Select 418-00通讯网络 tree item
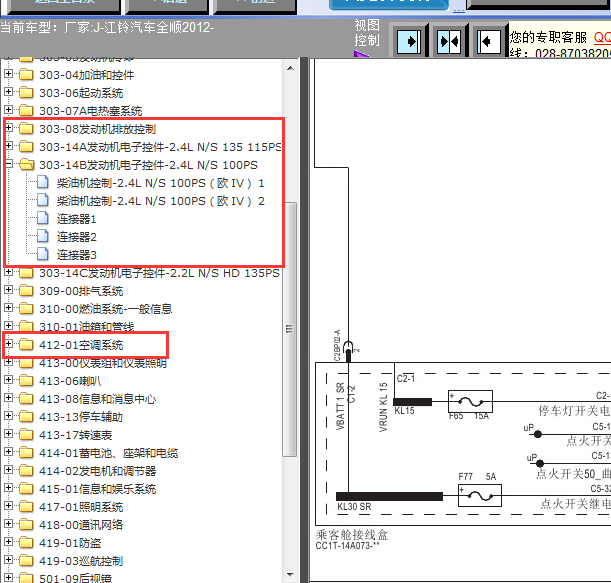This screenshot has width=611, height=583. point(81,525)
